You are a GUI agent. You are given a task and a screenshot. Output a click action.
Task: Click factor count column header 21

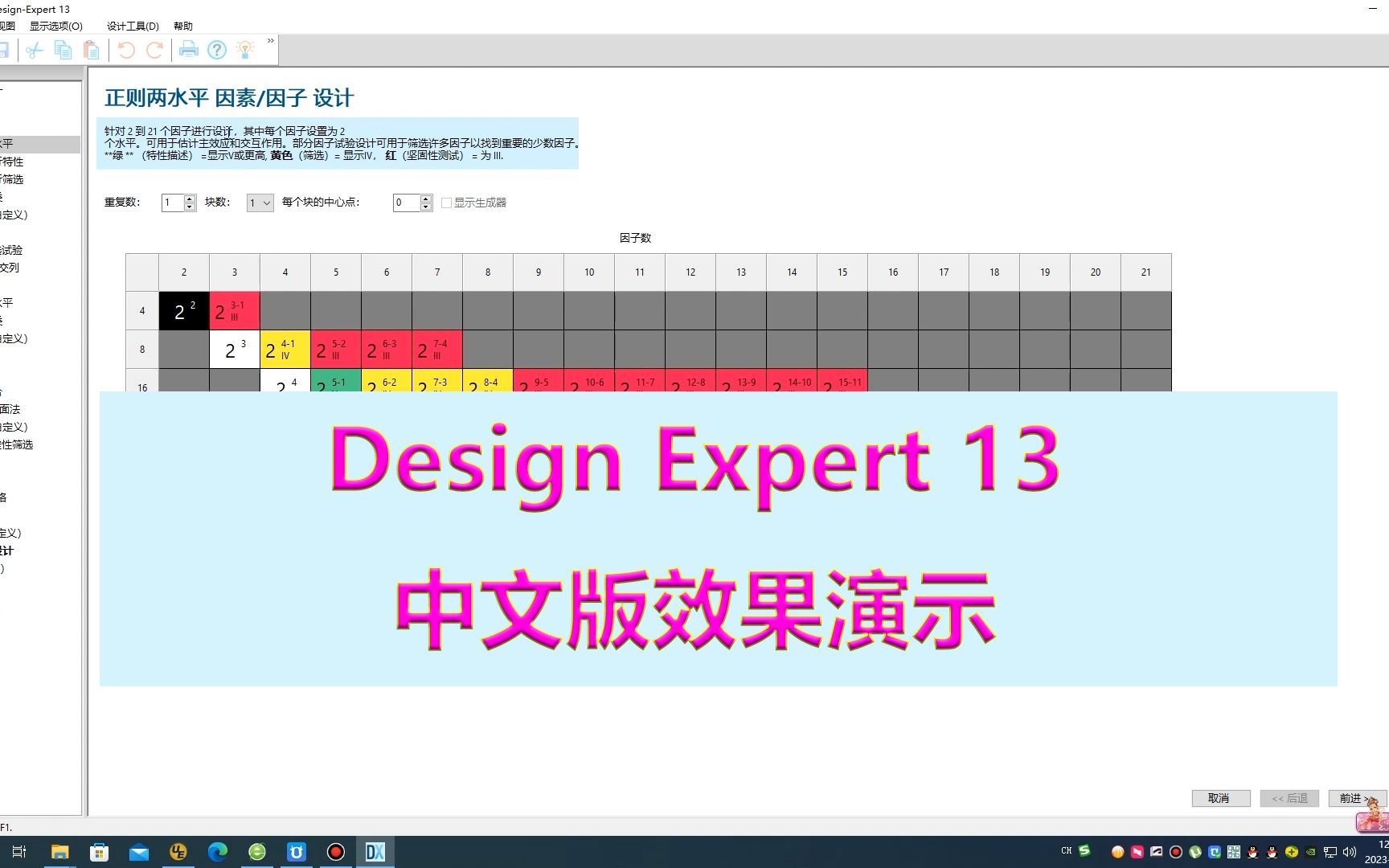pyautogui.click(x=1146, y=272)
